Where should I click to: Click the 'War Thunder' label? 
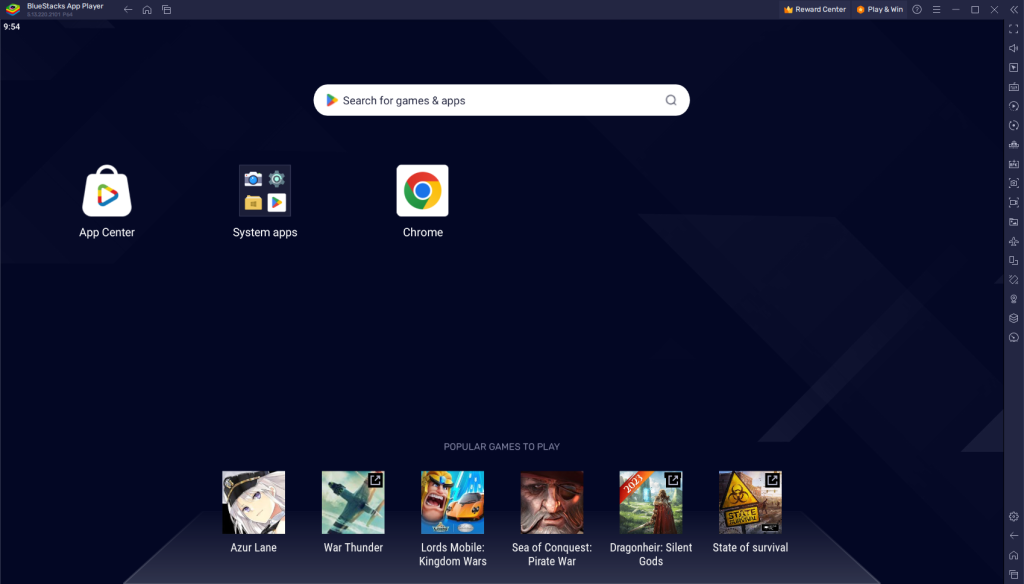coord(353,547)
